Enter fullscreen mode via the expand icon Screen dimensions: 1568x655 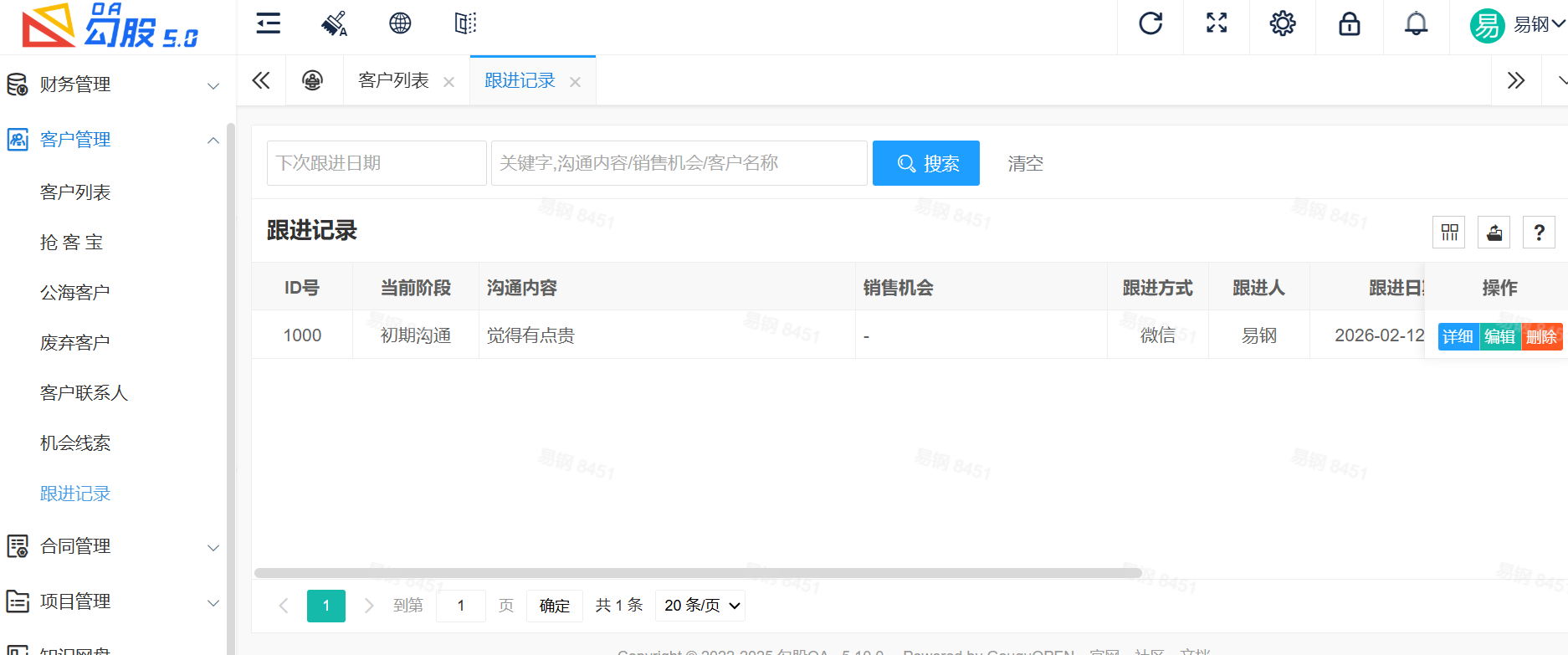click(1217, 23)
